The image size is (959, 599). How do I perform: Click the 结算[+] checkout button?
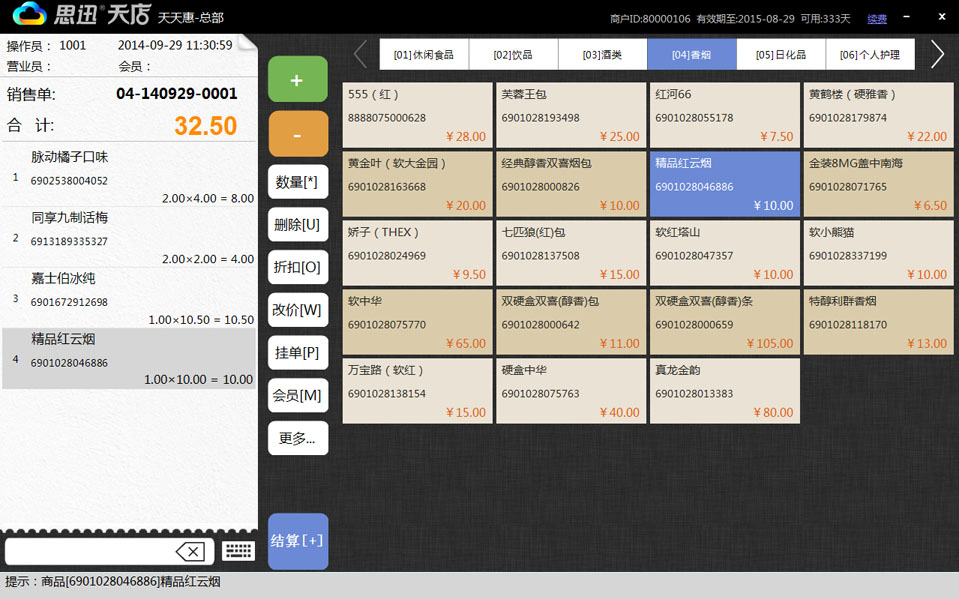point(298,541)
